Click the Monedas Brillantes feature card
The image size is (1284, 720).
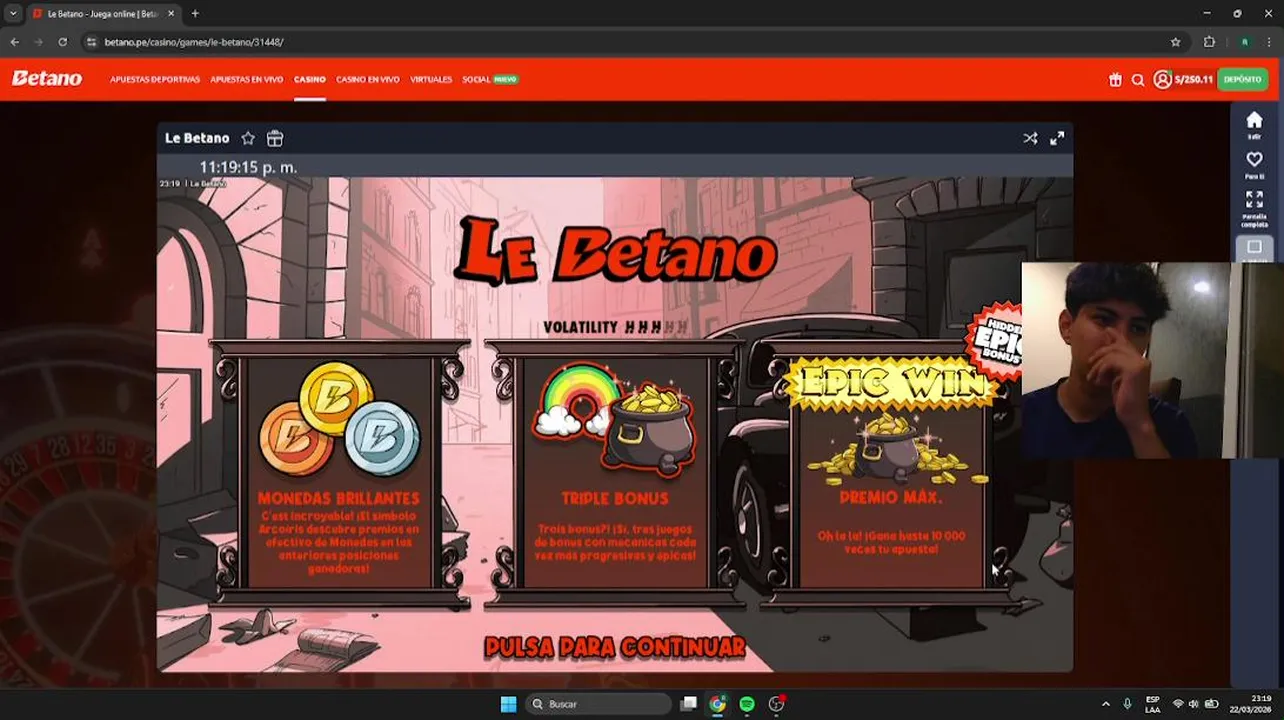tap(339, 474)
